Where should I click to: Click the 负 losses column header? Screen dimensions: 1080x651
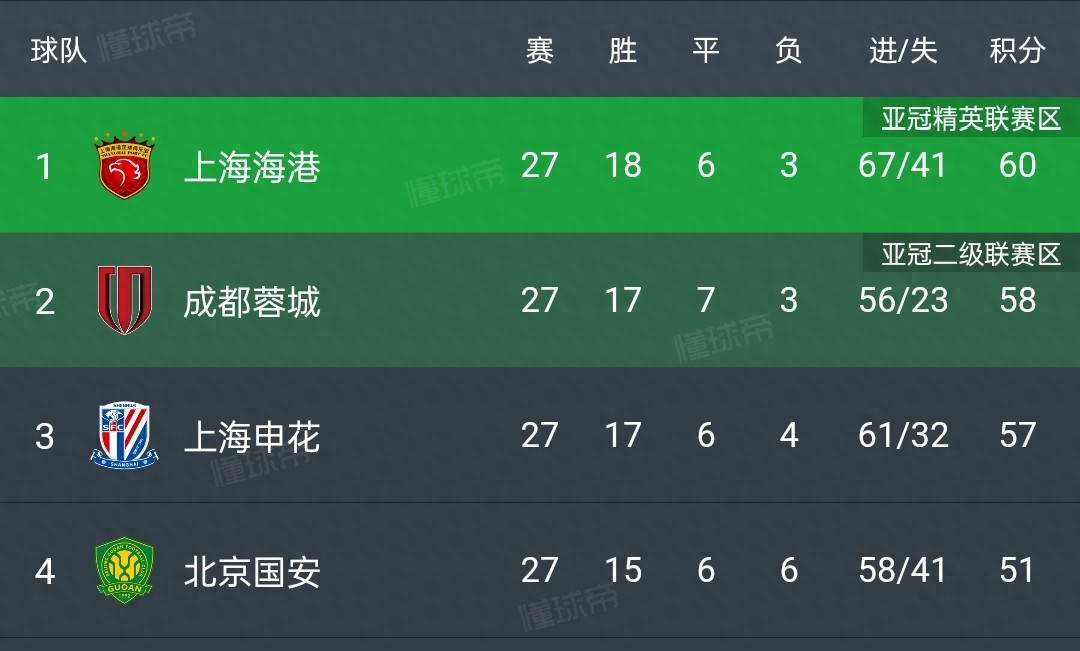pyautogui.click(x=789, y=50)
